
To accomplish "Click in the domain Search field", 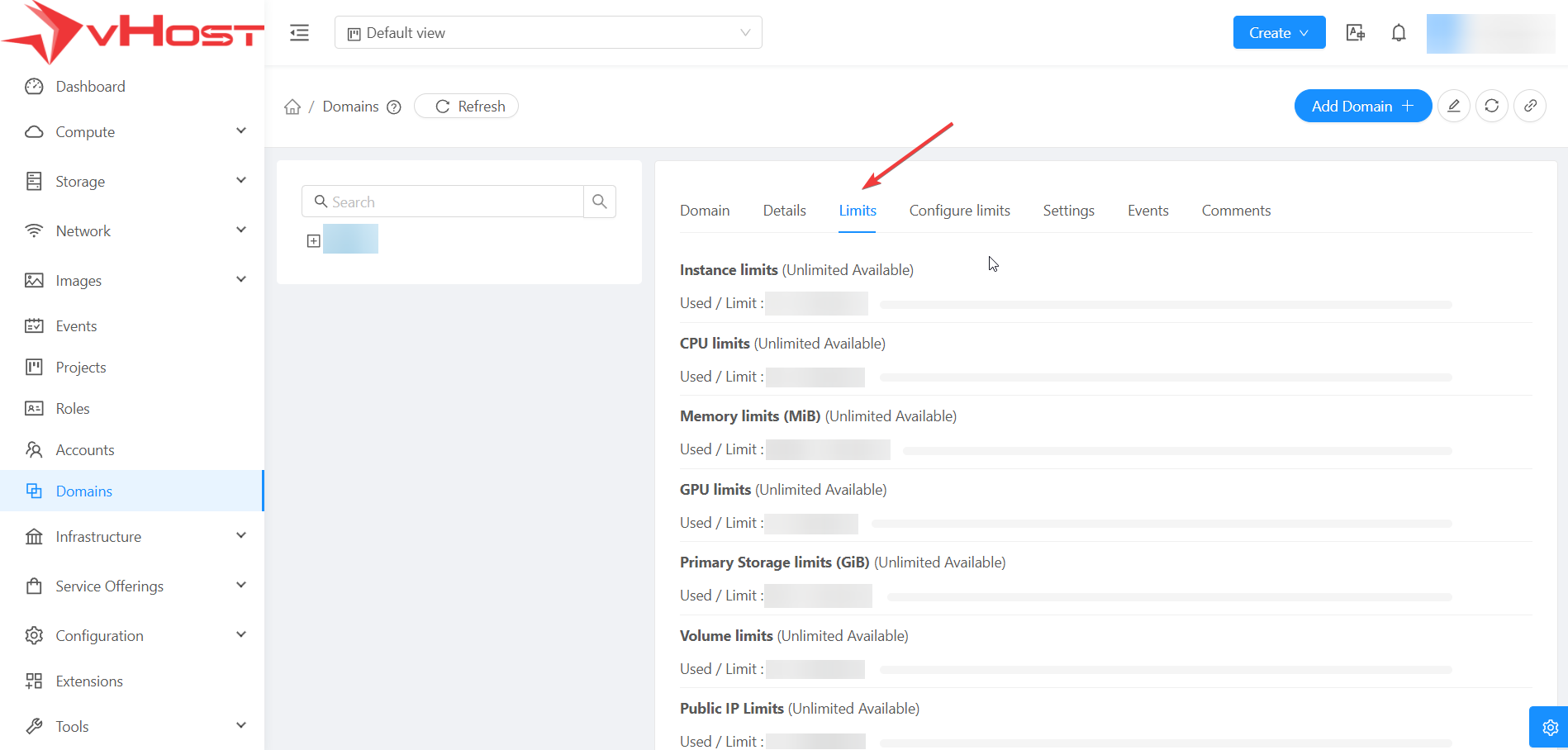I will click(450, 202).
